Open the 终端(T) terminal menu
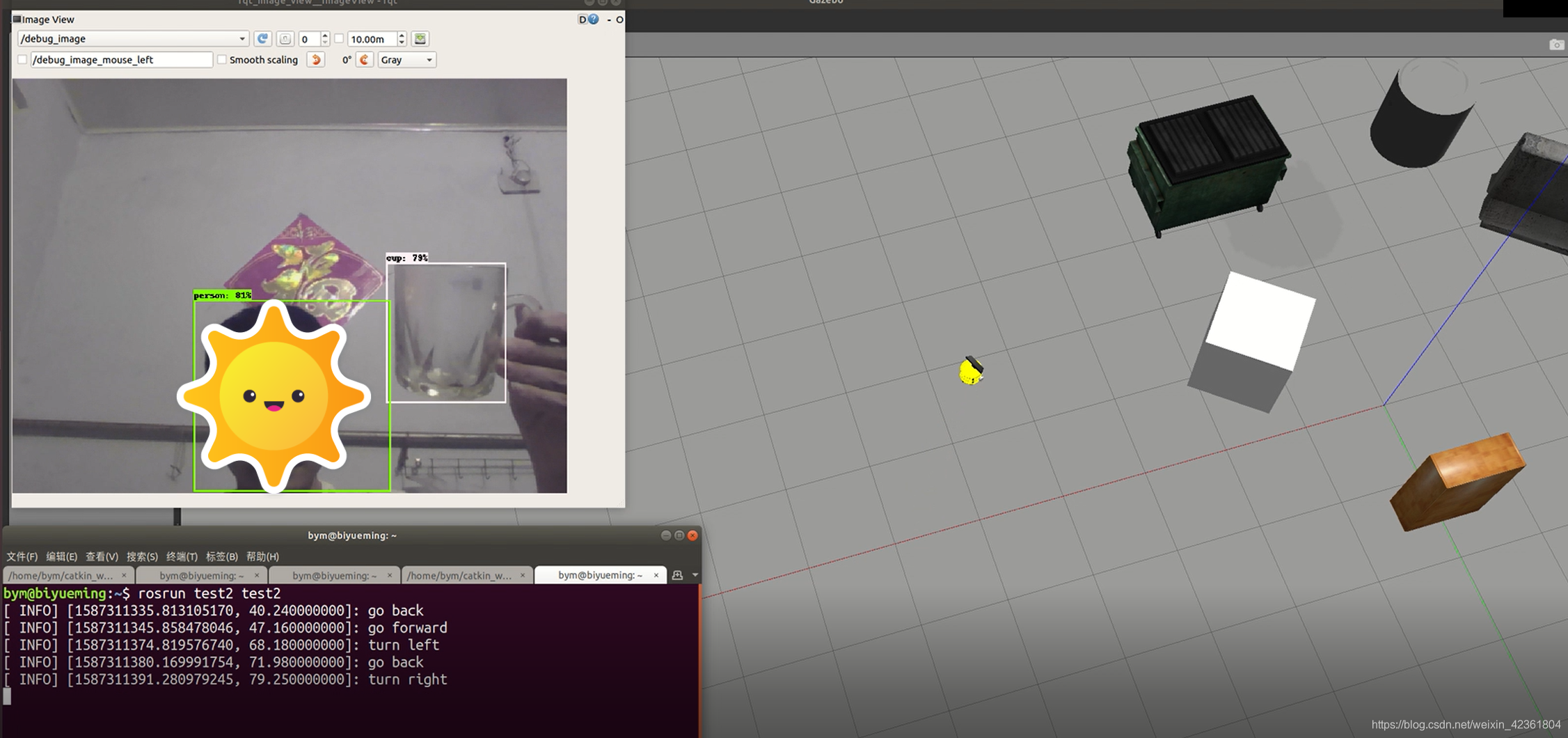Screen dimensions: 1568x738 [182, 556]
